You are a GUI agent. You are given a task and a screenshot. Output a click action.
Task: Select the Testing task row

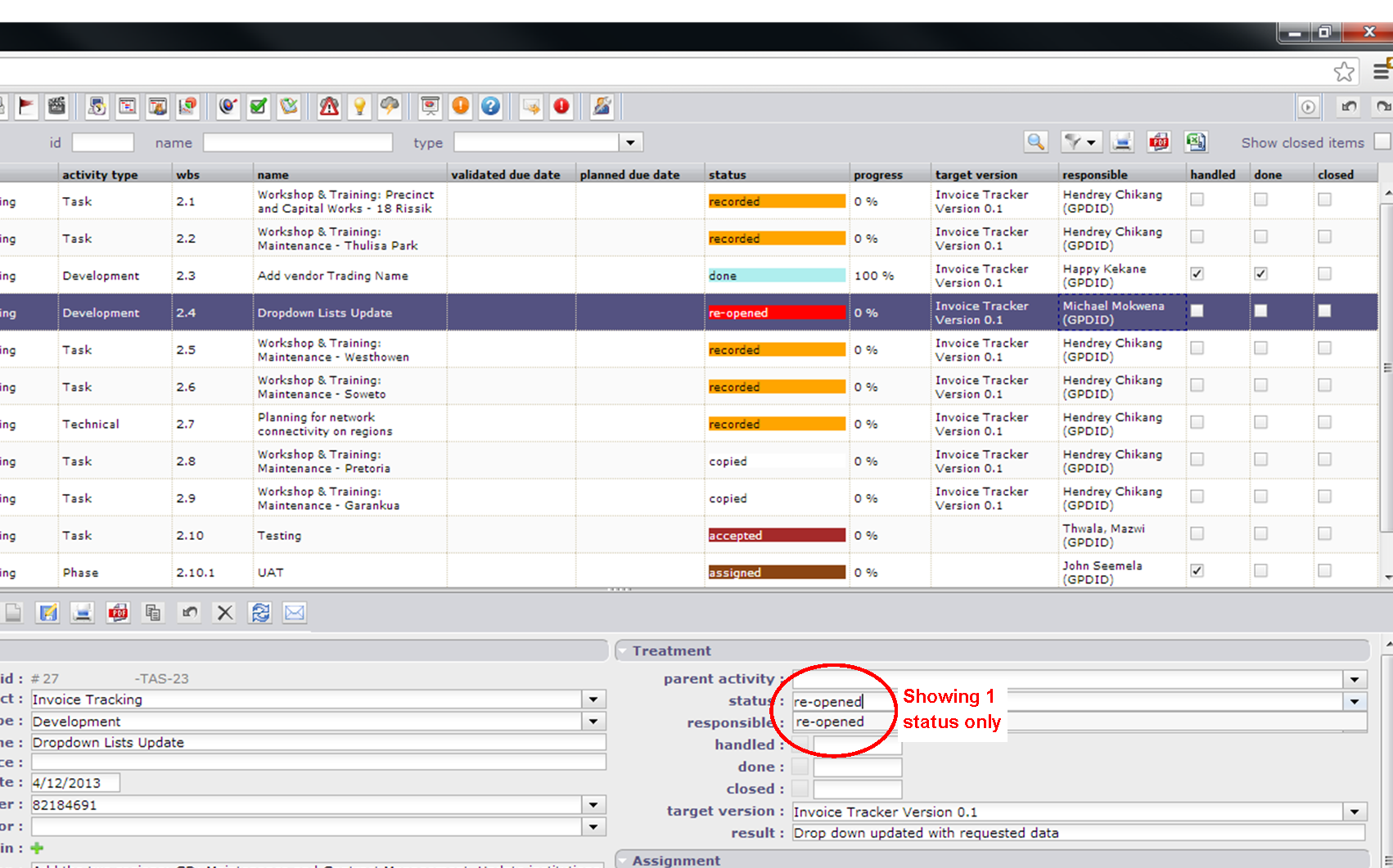click(279, 536)
